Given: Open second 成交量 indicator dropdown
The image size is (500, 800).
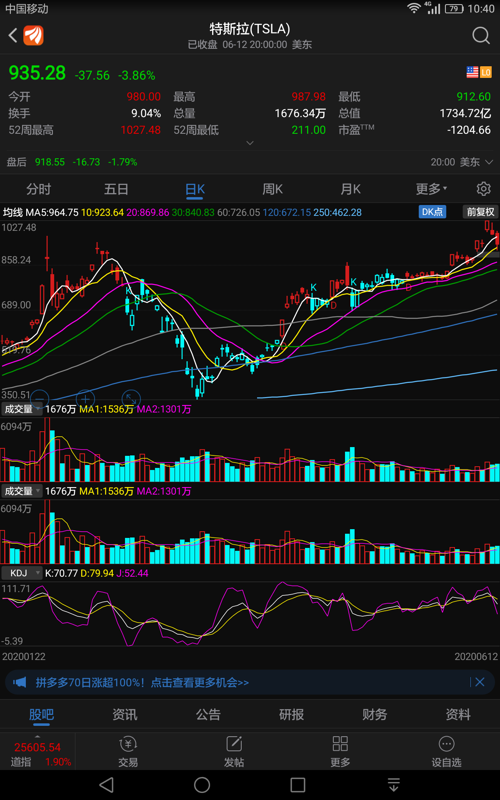Looking at the screenshot, I should tap(22, 491).
